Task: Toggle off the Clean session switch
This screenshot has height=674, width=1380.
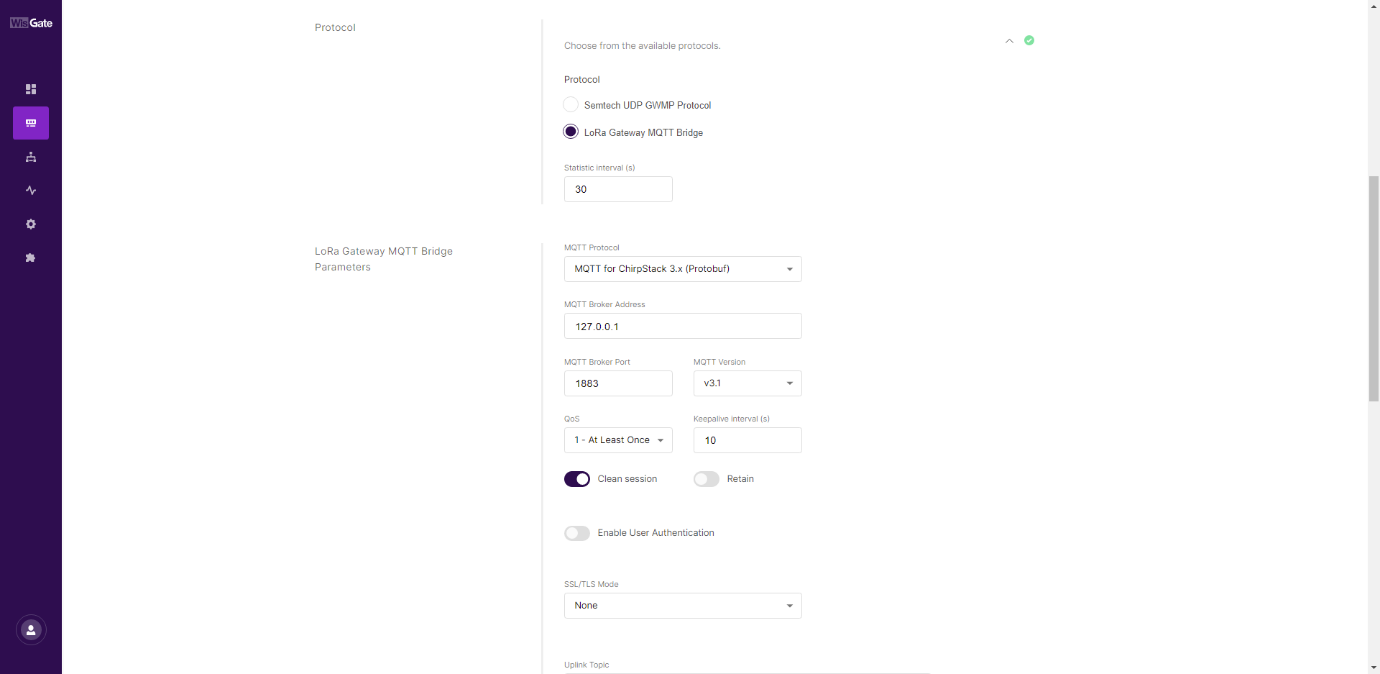Action: (x=577, y=478)
